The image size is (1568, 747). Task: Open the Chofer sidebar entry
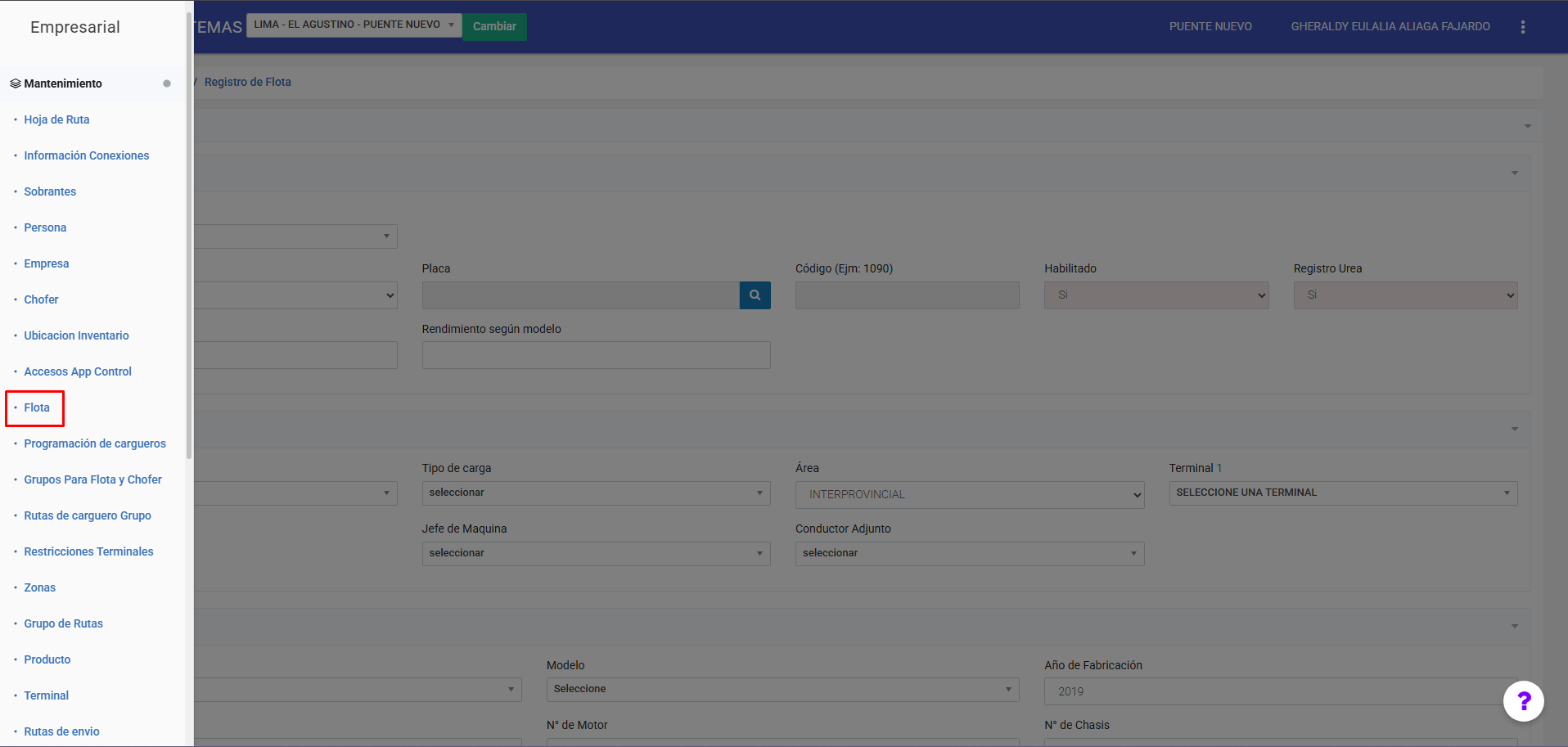coord(41,299)
